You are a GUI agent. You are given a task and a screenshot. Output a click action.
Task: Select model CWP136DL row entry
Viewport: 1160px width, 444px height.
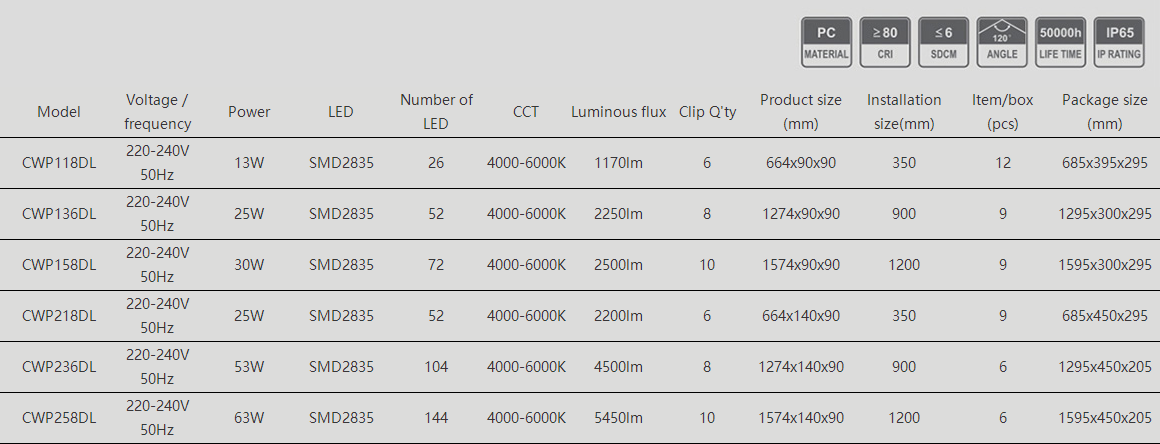pos(59,214)
